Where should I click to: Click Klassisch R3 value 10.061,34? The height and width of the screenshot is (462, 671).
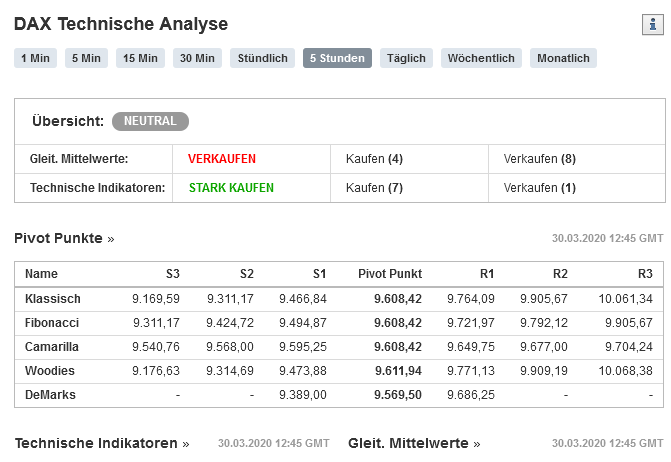click(x=626, y=299)
